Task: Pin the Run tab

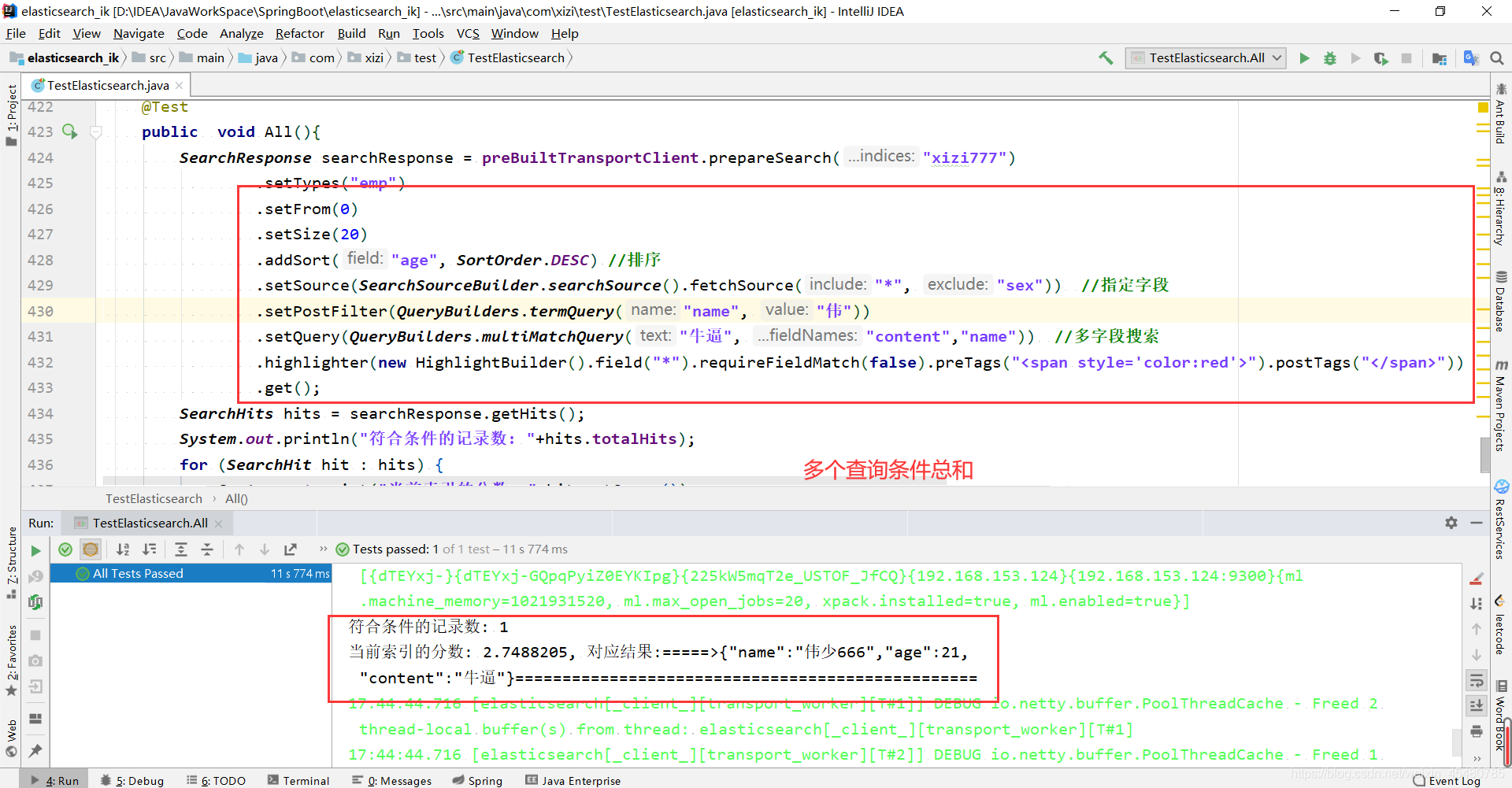Action: coord(35,751)
